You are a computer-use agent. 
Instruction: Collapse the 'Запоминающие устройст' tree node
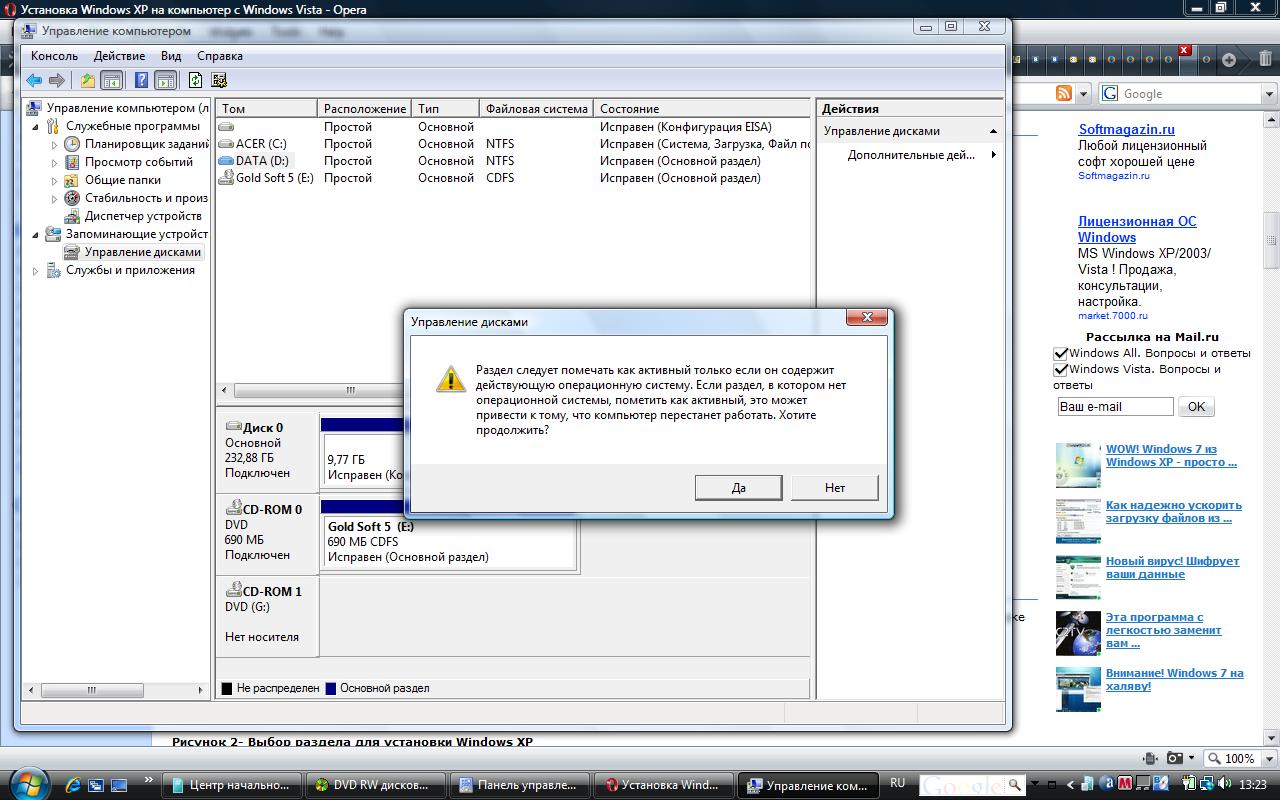point(36,235)
